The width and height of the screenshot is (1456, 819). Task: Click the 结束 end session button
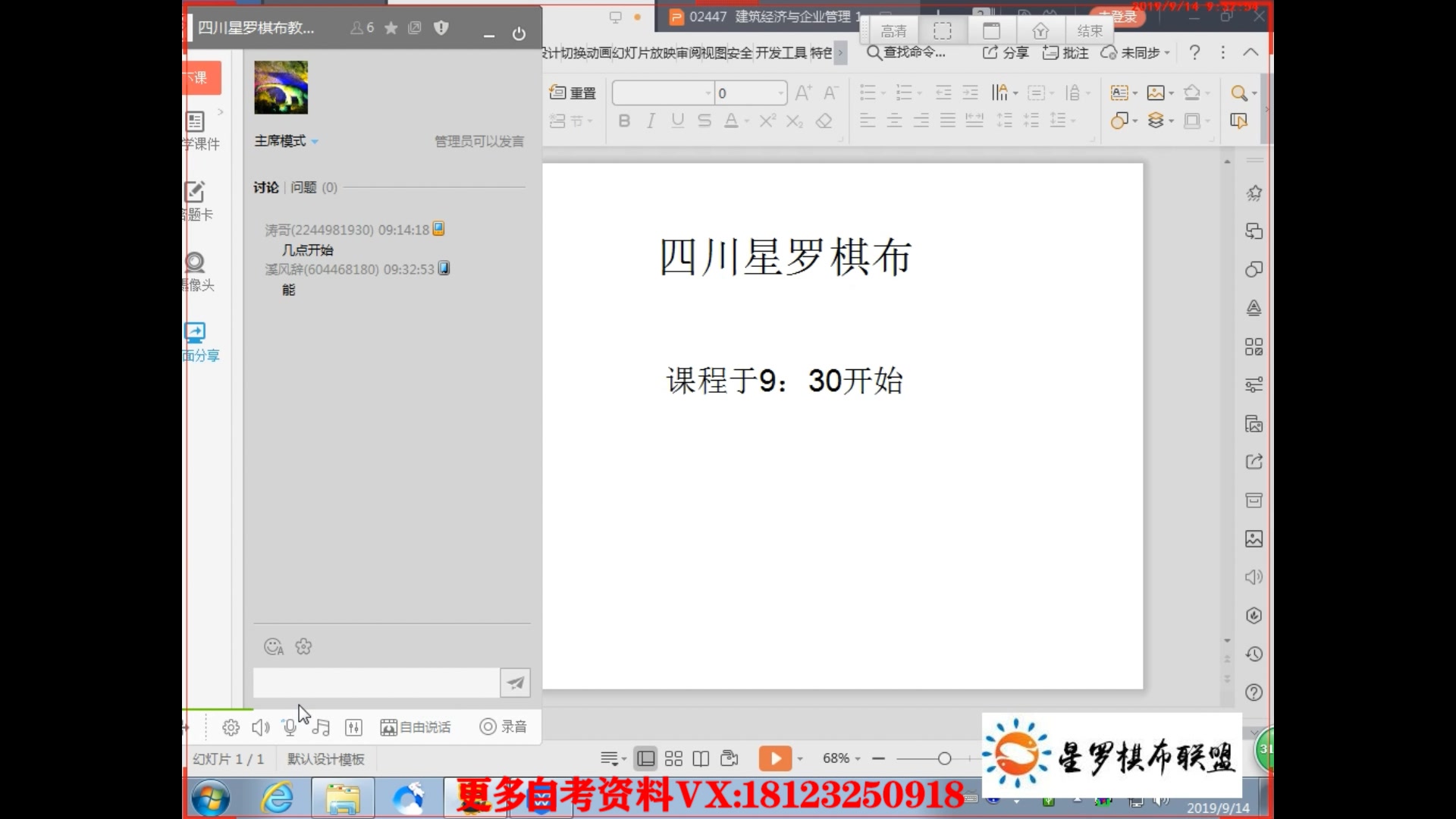pyautogui.click(x=1089, y=30)
